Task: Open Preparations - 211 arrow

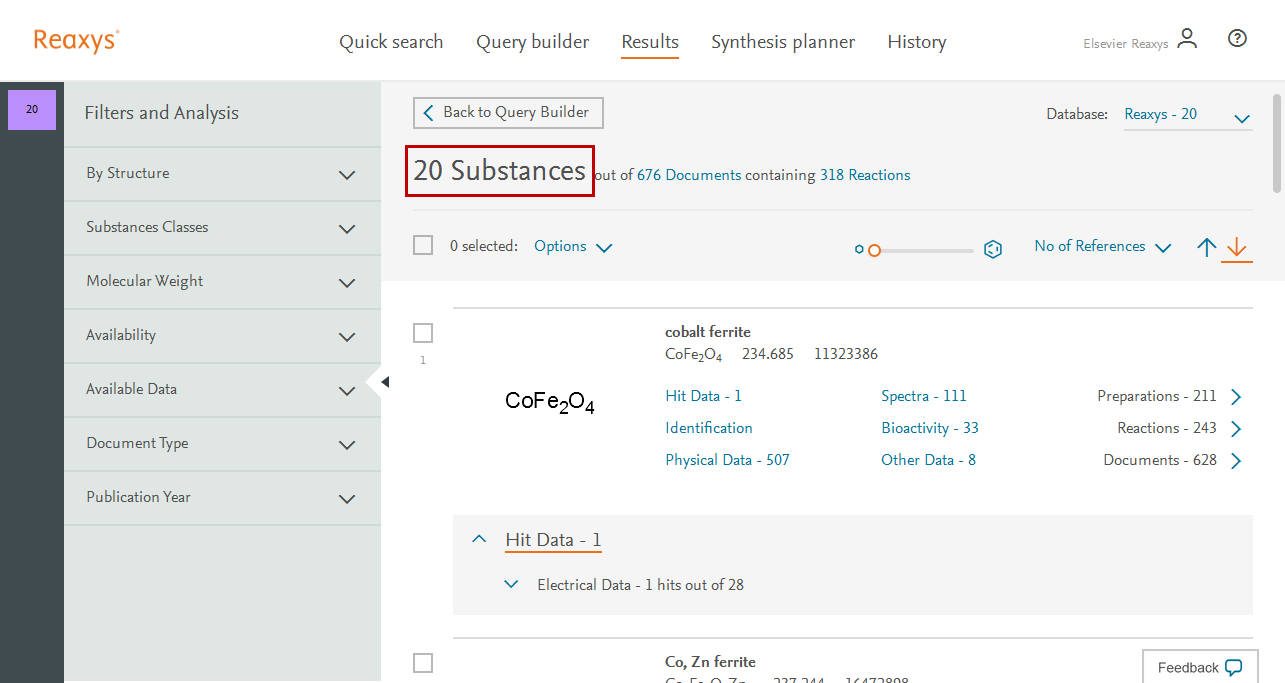Action: 1236,397
